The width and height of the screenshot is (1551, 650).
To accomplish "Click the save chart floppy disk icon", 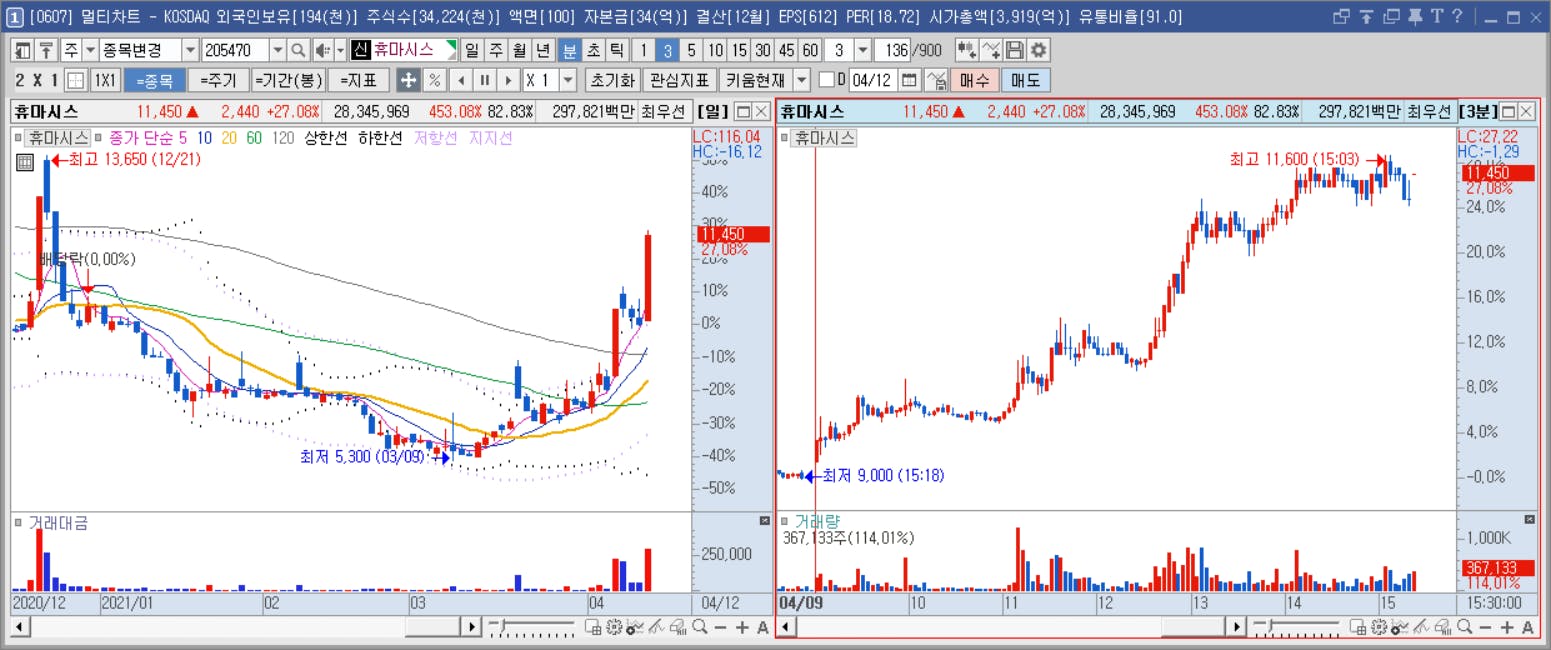I will (x=1015, y=50).
